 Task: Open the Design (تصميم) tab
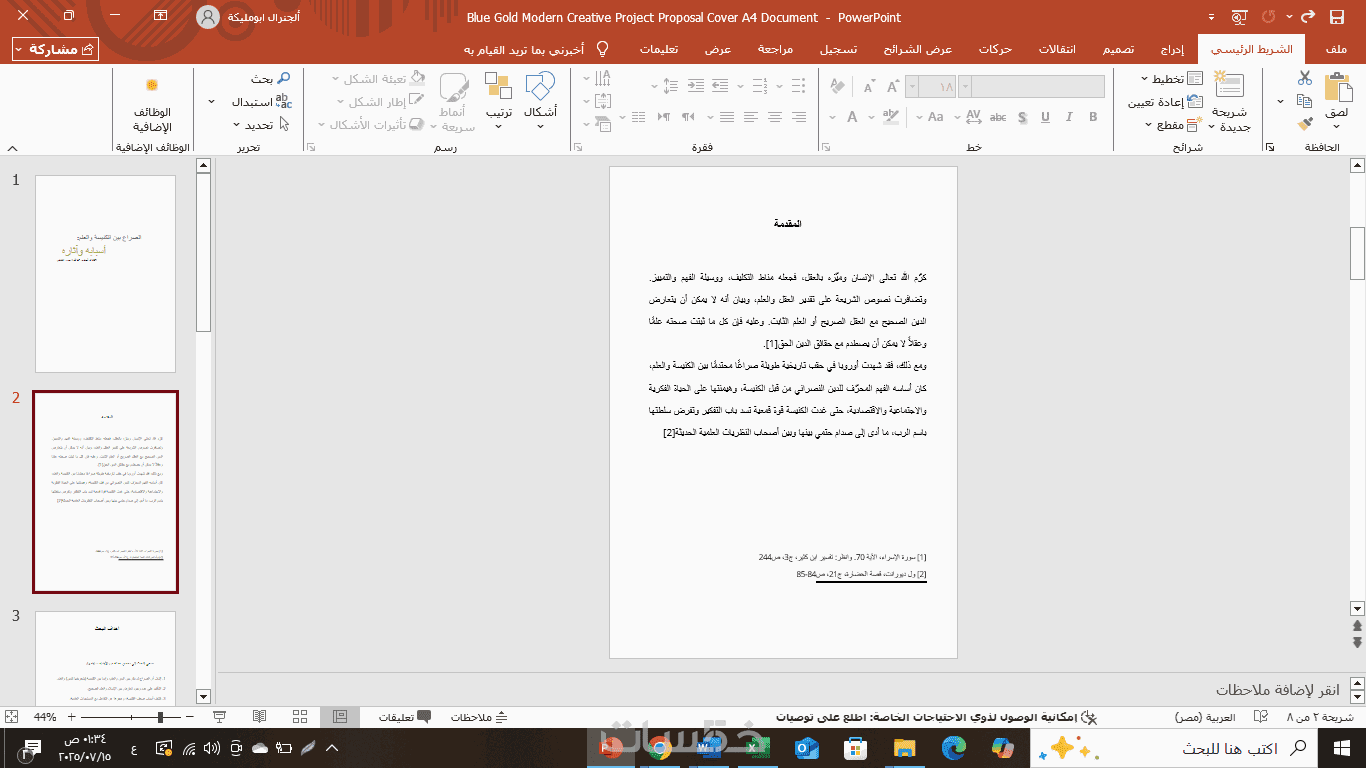(1119, 49)
